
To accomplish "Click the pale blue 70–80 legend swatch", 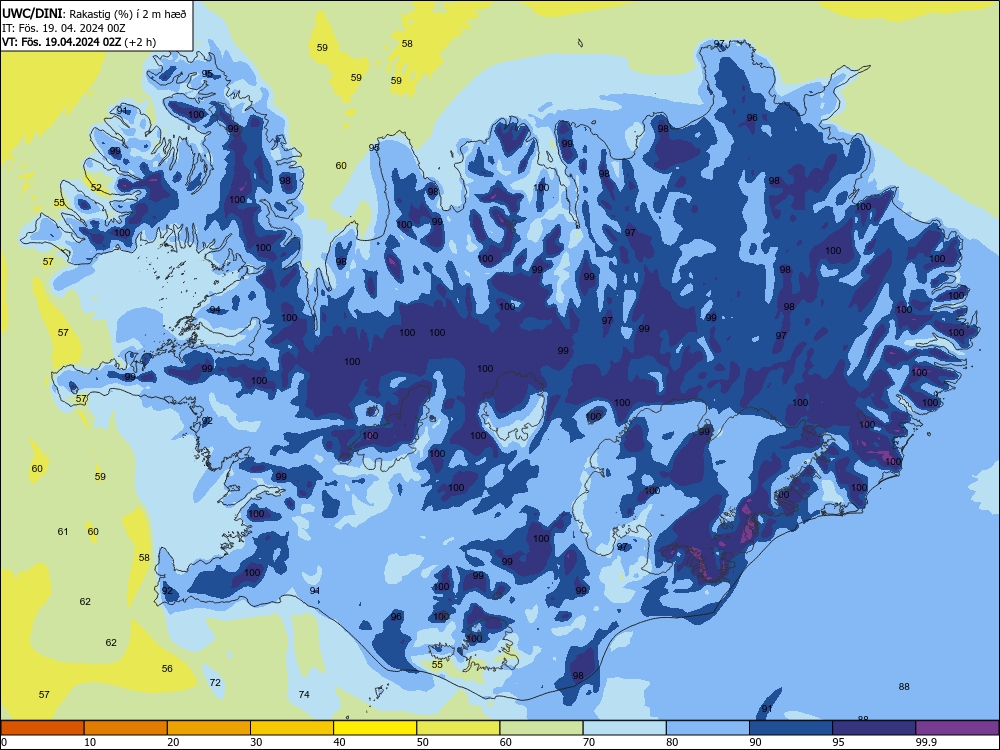I will 625,728.
